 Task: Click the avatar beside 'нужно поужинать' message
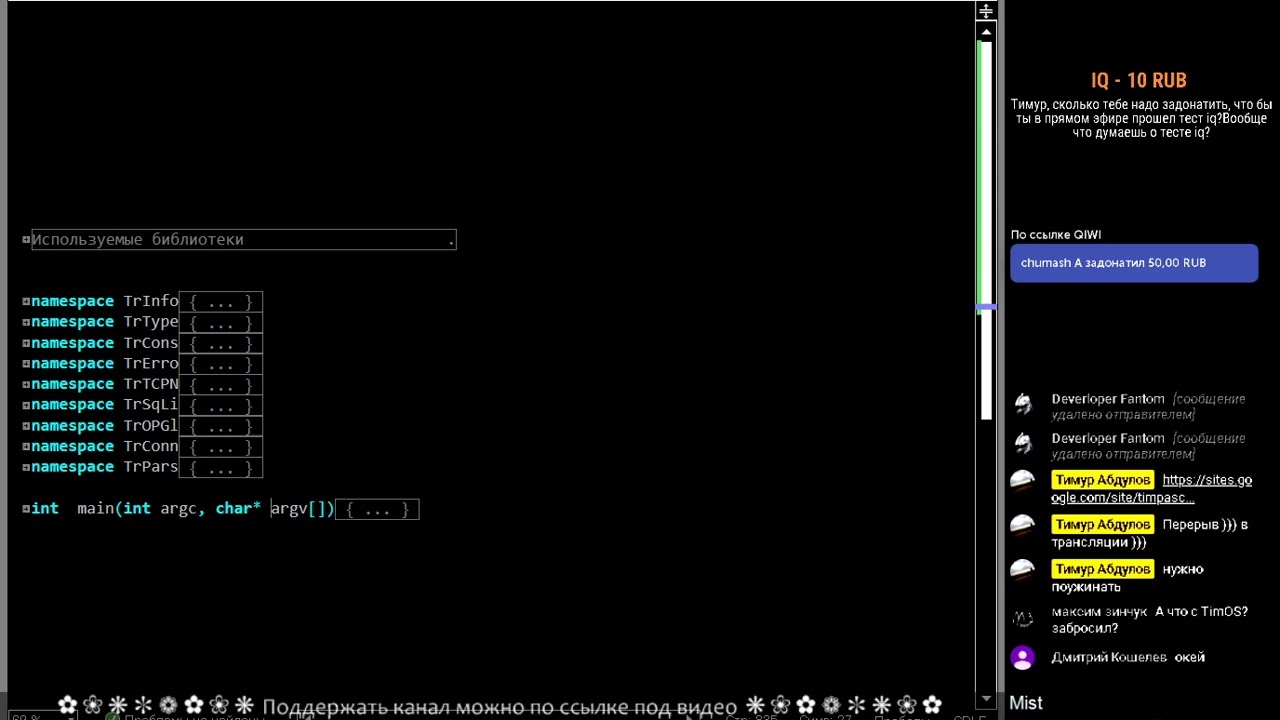[1022, 569]
